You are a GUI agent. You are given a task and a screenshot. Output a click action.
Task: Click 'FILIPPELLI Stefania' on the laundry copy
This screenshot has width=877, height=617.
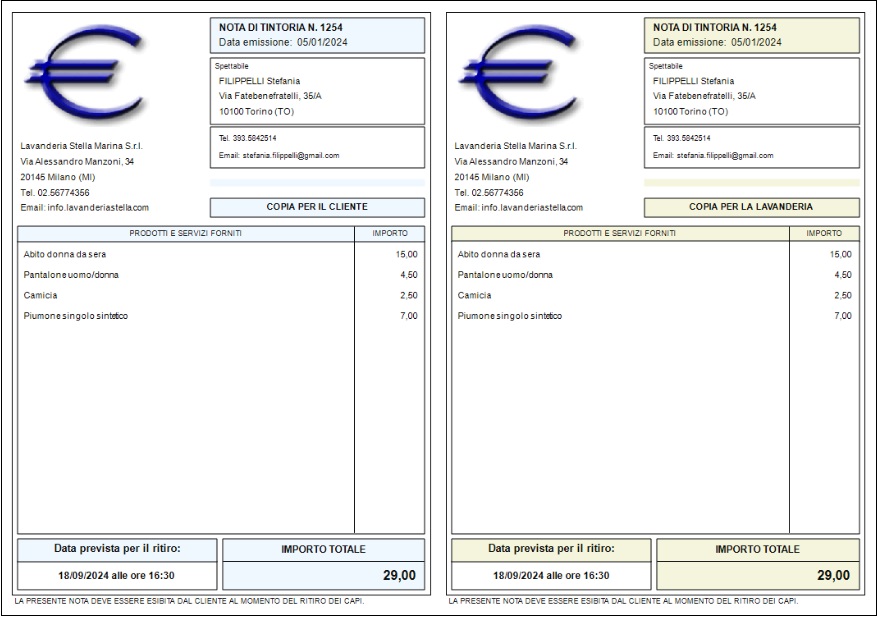694,81
